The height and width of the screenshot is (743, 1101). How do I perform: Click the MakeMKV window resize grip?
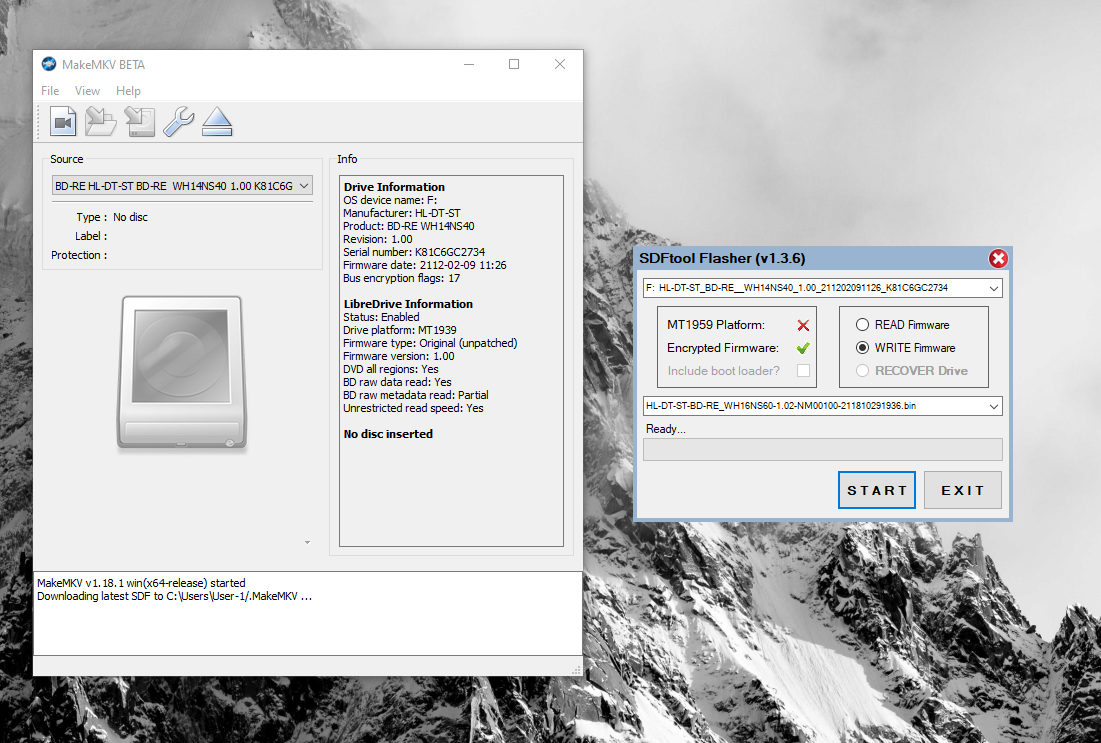click(x=576, y=671)
